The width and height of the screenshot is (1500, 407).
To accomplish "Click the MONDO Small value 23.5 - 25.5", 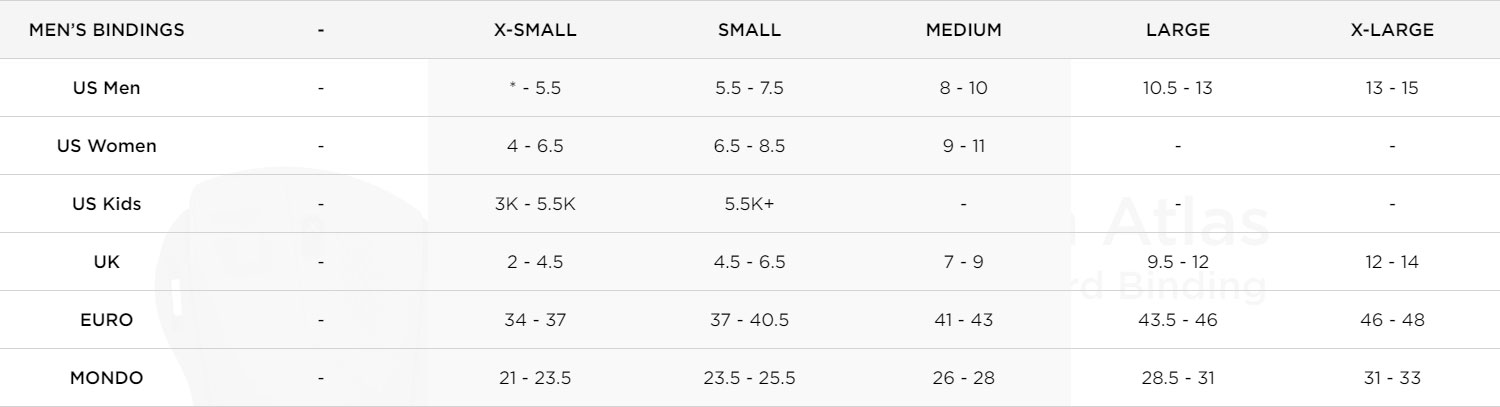I will [749, 378].
